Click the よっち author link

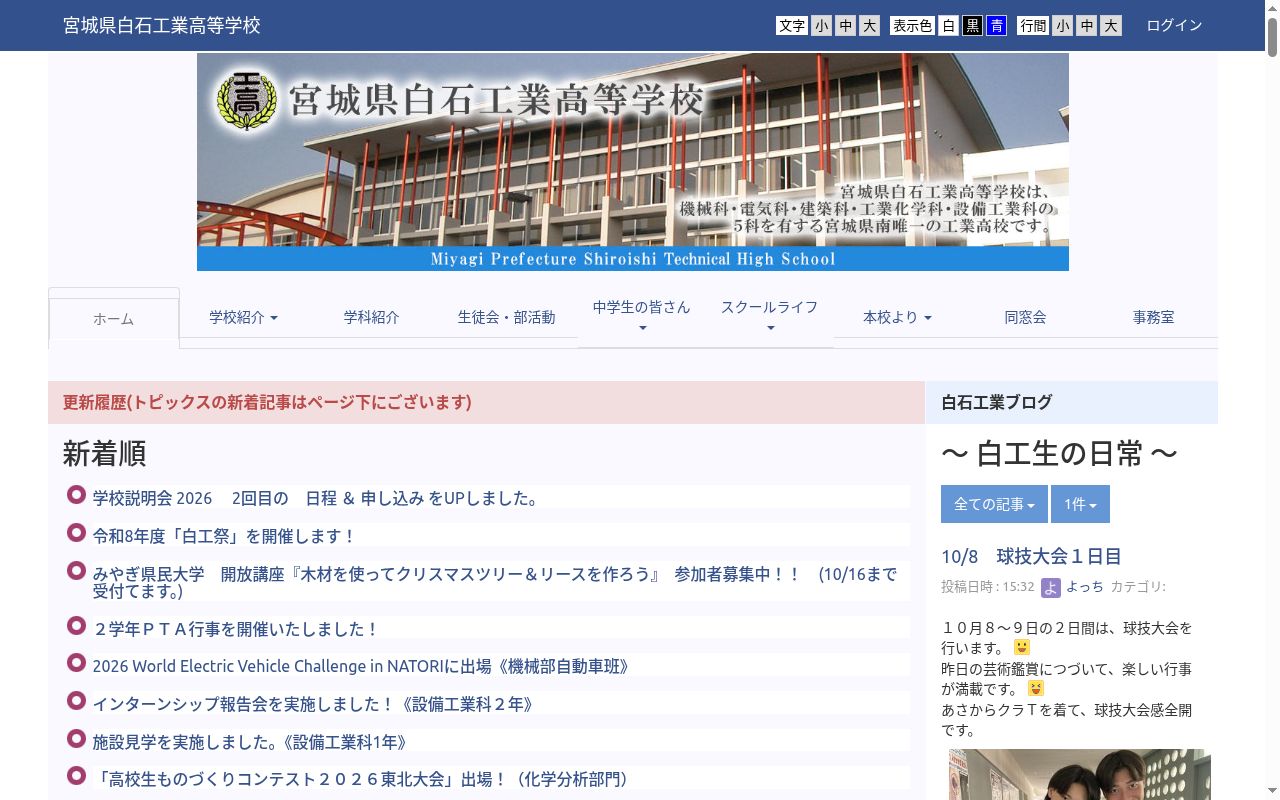1085,587
